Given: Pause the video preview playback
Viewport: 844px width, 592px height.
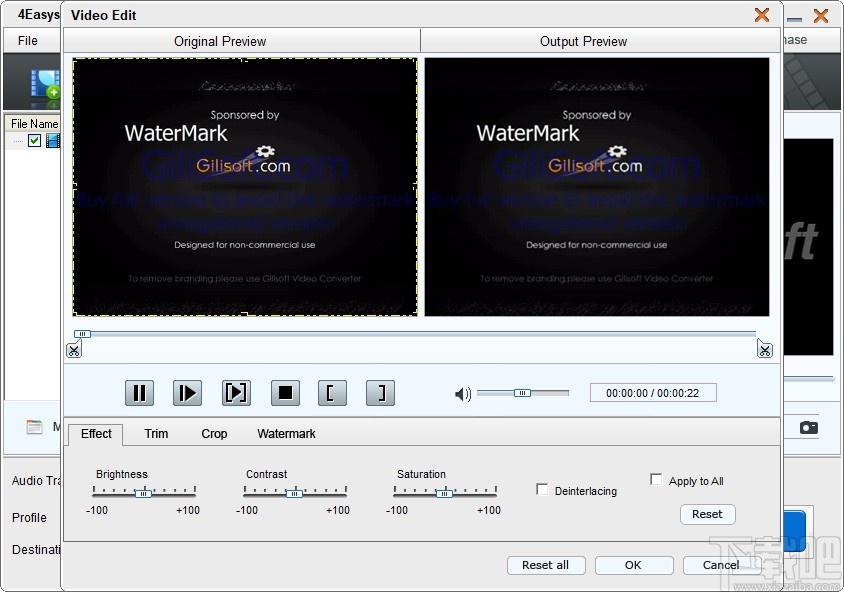Looking at the screenshot, I should [139, 392].
